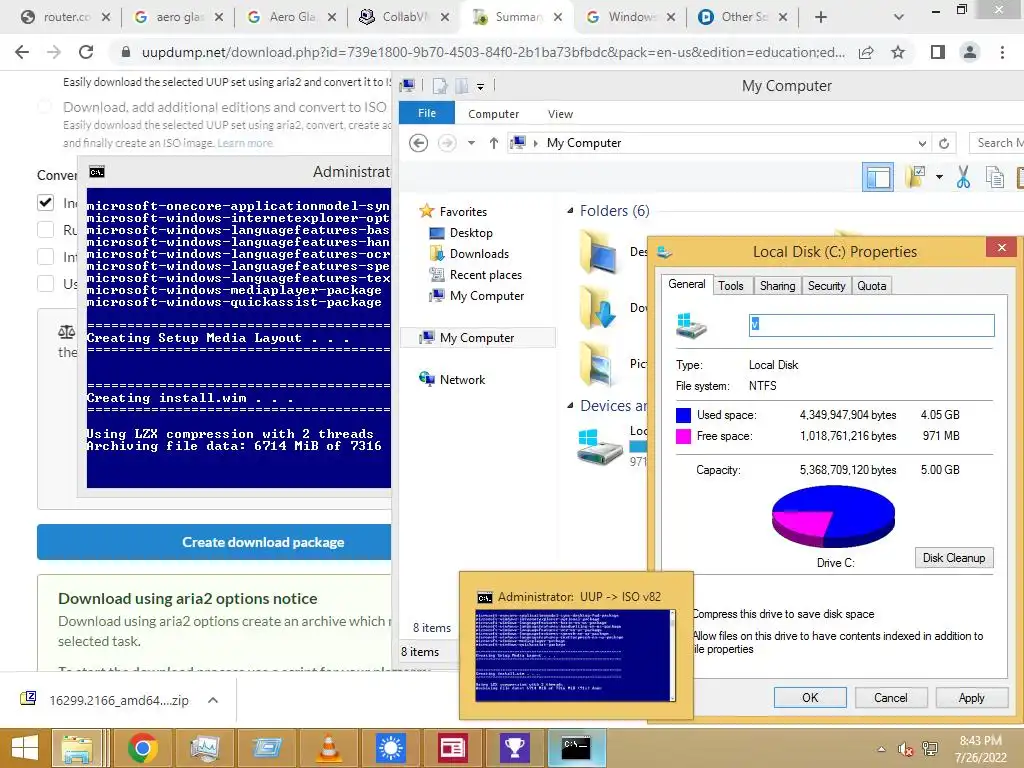Open the Computer ribbon tab

pyautogui.click(x=493, y=114)
